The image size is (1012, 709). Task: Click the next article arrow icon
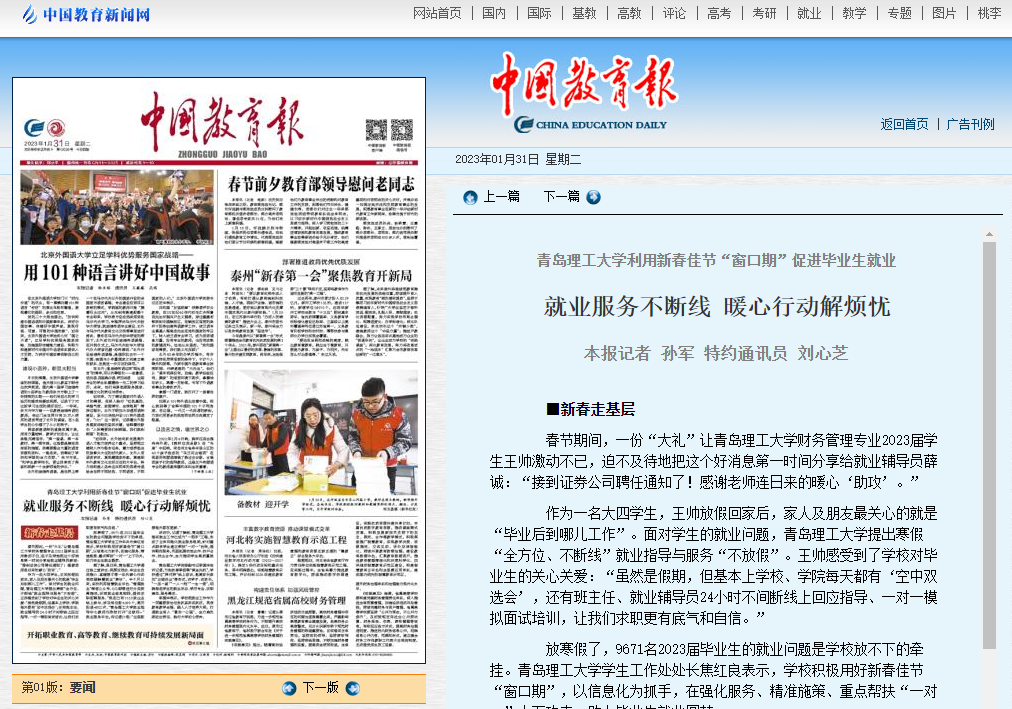(593, 197)
